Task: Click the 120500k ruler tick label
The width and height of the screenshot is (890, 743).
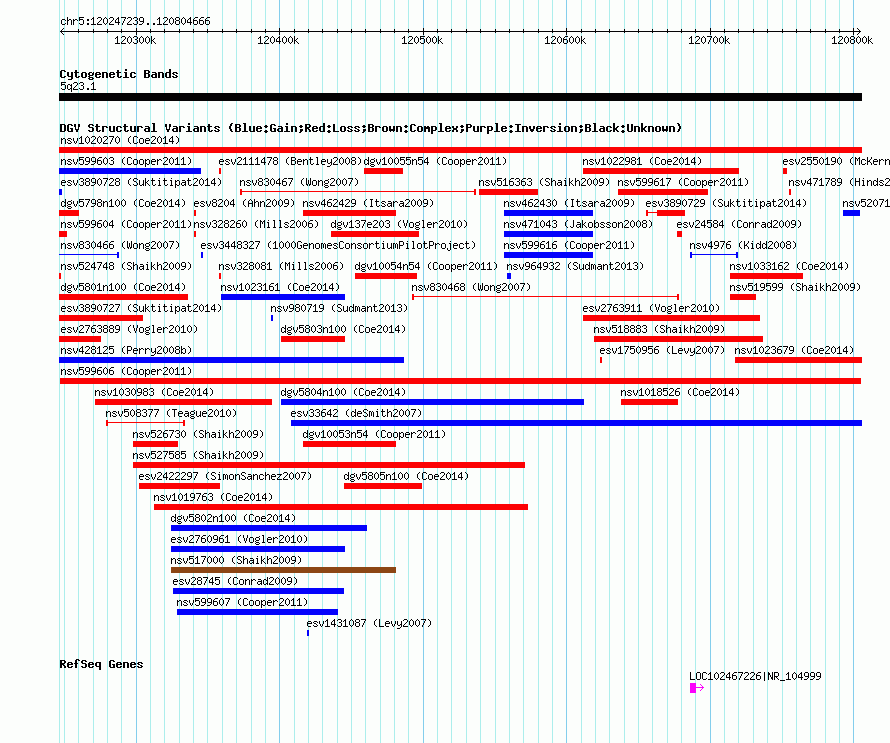Action: coord(422,40)
